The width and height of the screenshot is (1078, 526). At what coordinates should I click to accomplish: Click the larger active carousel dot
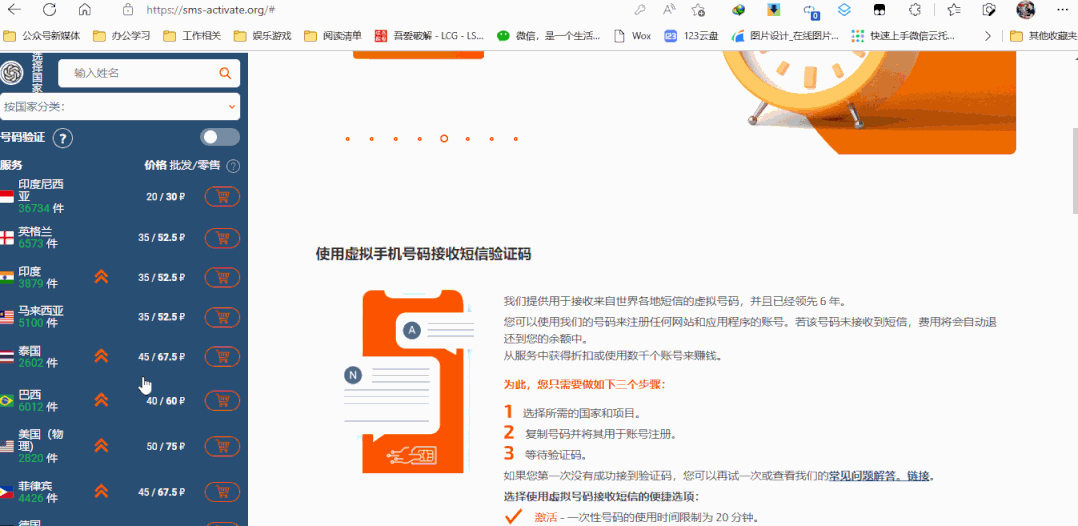tap(443, 139)
